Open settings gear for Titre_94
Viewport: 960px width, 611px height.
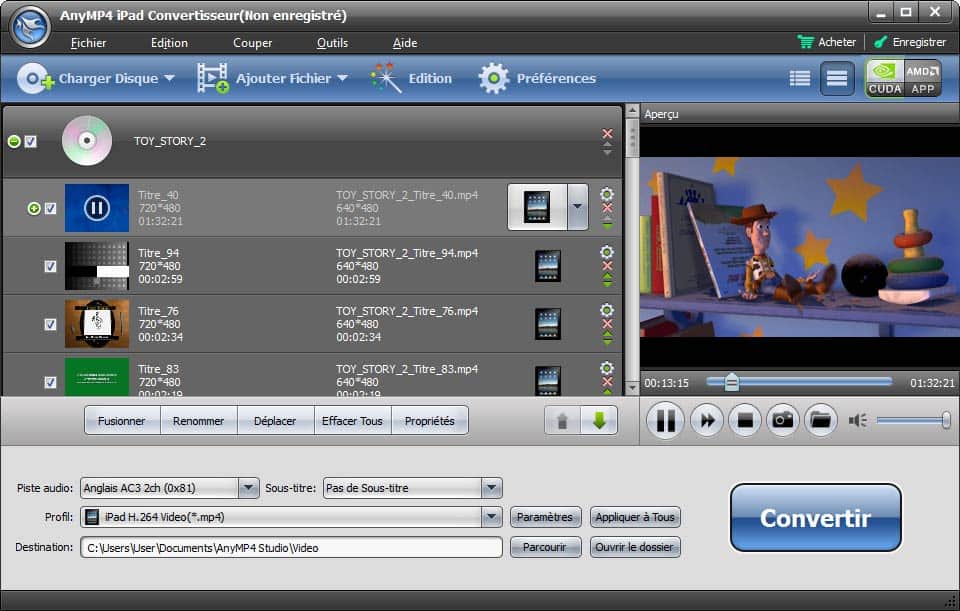click(x=607, y=252)
